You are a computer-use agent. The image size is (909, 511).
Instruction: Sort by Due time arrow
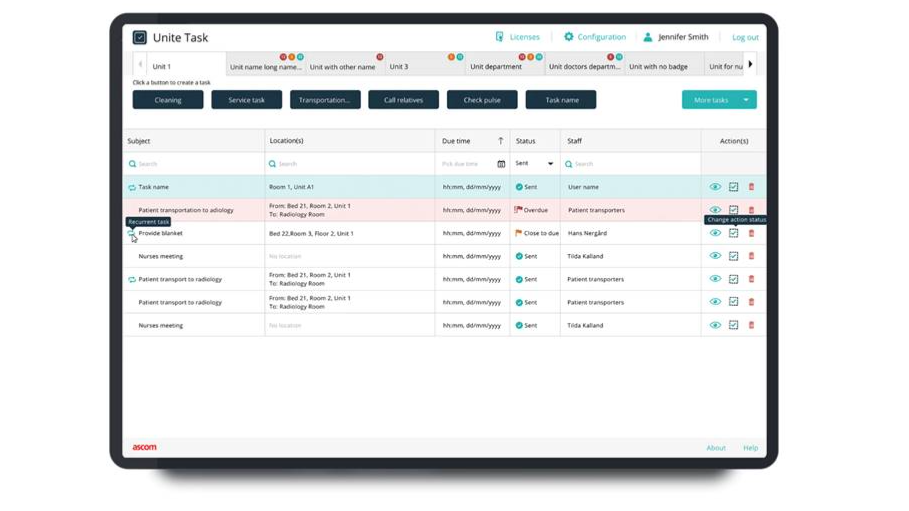pos(501,141)
